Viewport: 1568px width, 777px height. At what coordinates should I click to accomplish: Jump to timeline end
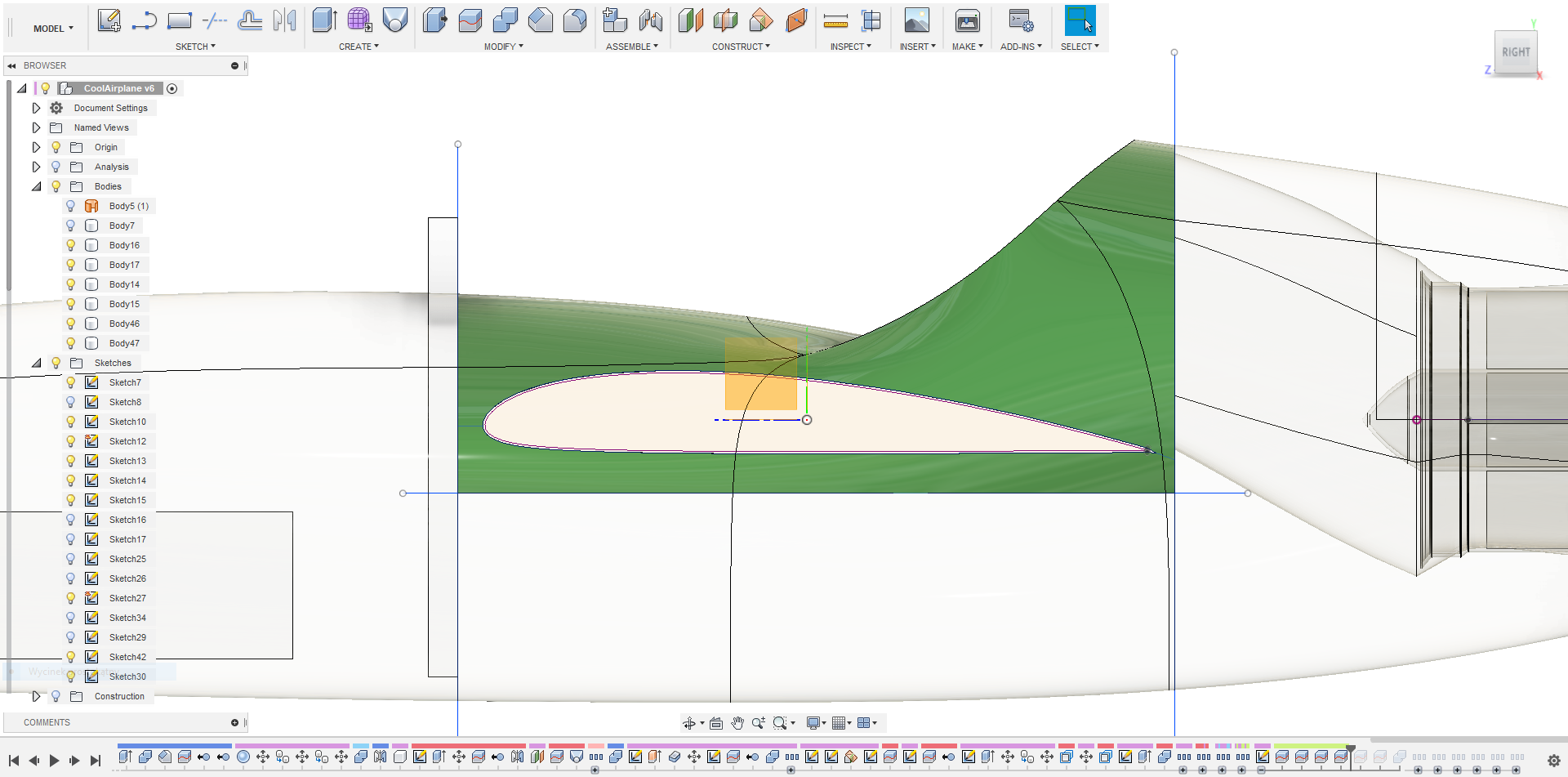[96, 761]
